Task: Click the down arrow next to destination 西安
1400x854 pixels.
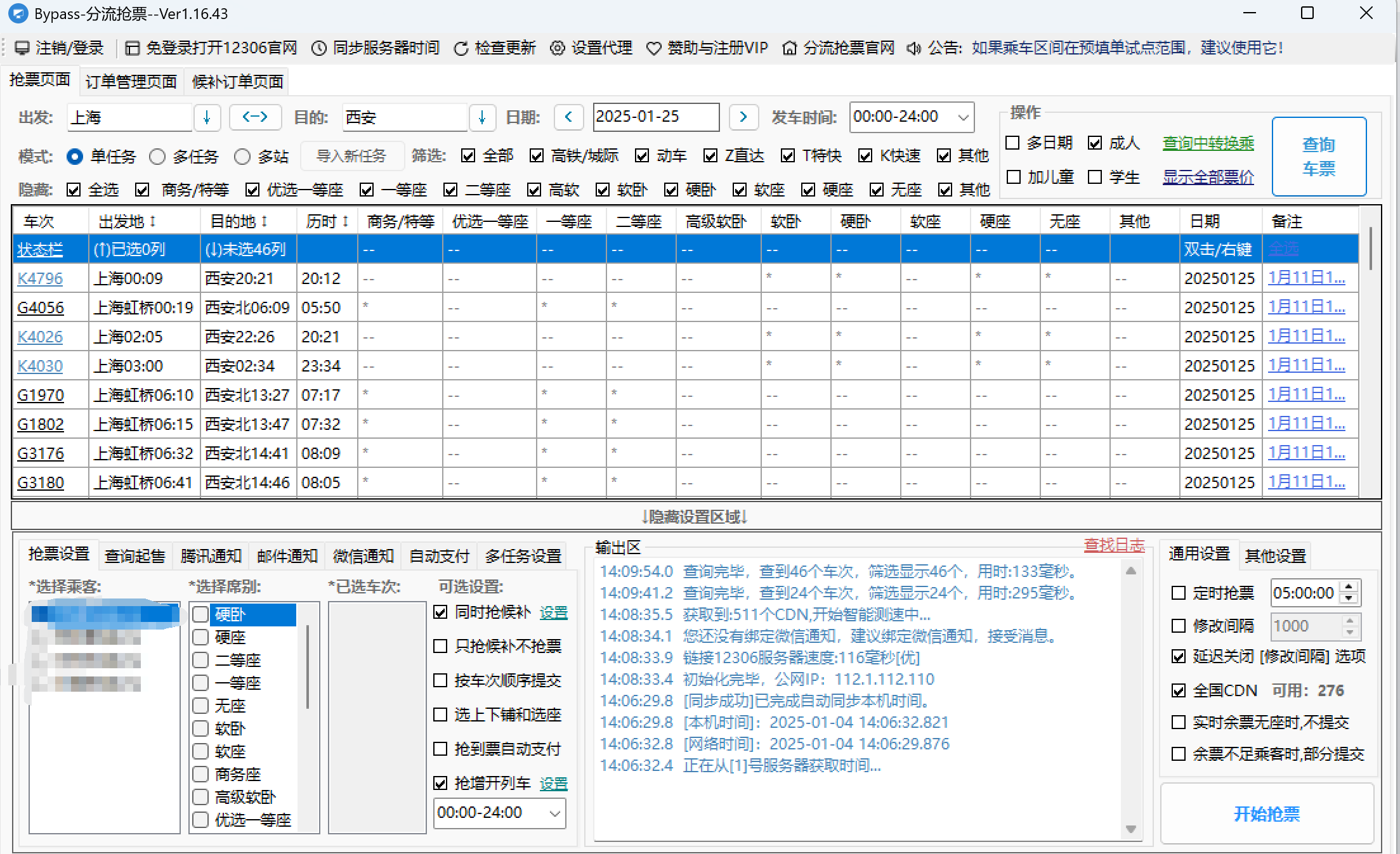Action: pyautogui.click(x=482, y=117)
